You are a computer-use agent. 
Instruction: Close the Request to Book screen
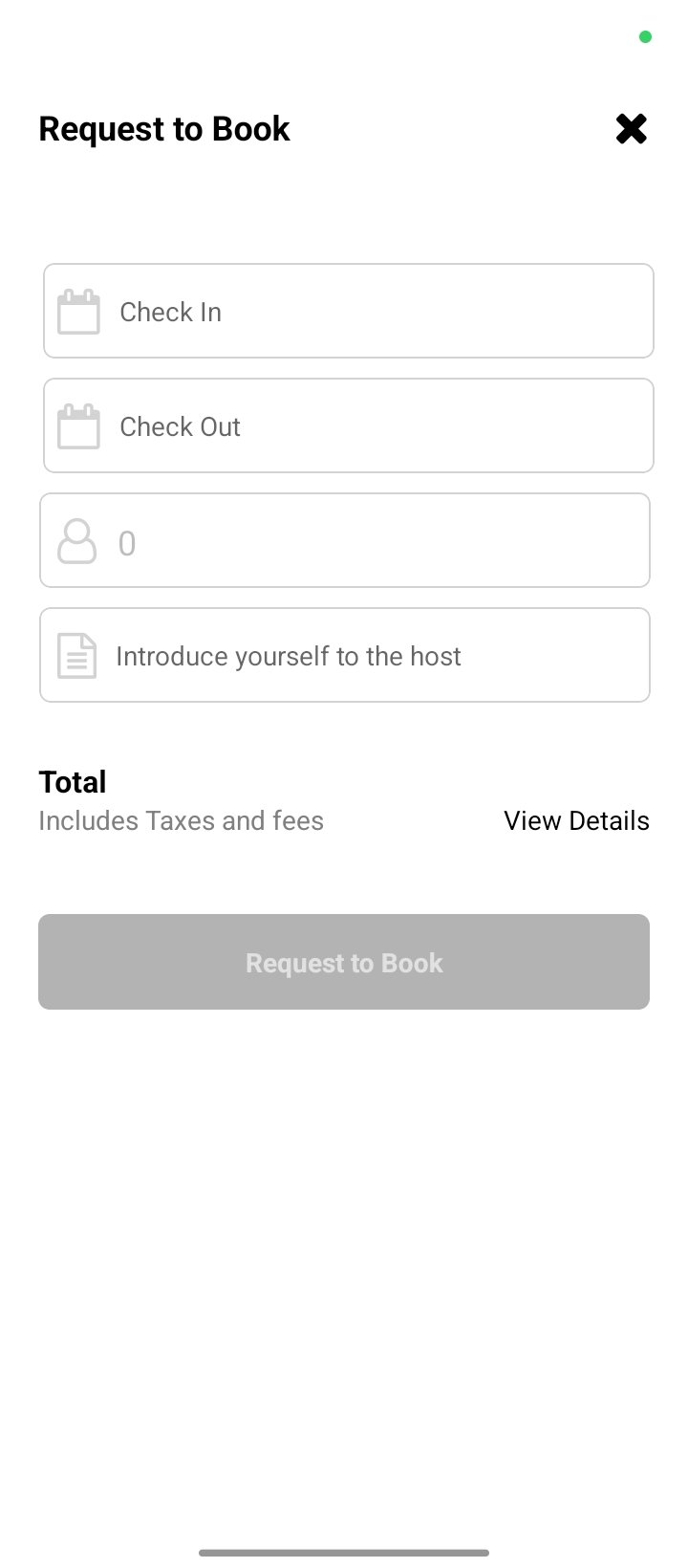click(x=632, y=129)
